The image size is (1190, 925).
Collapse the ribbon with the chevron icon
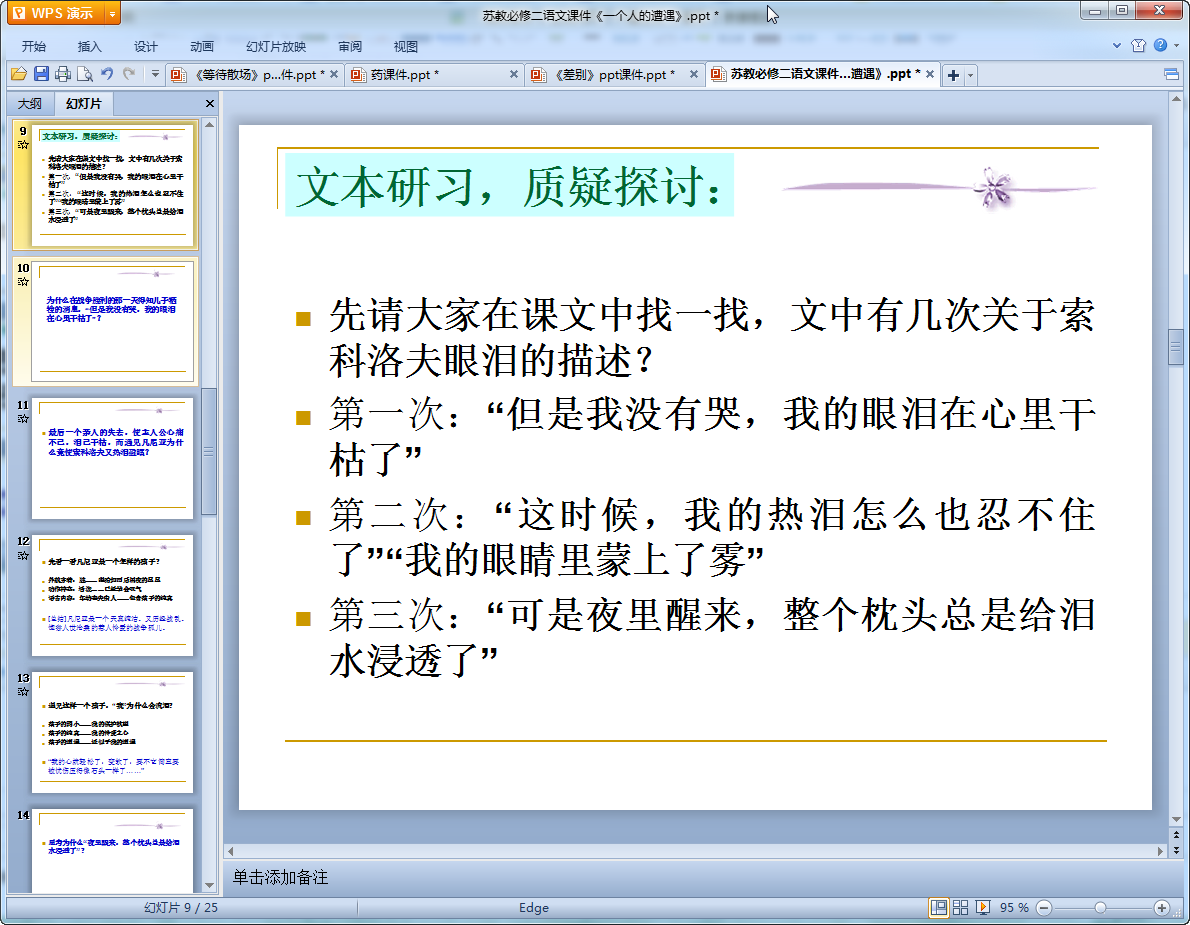click(x=1117, y=46)
